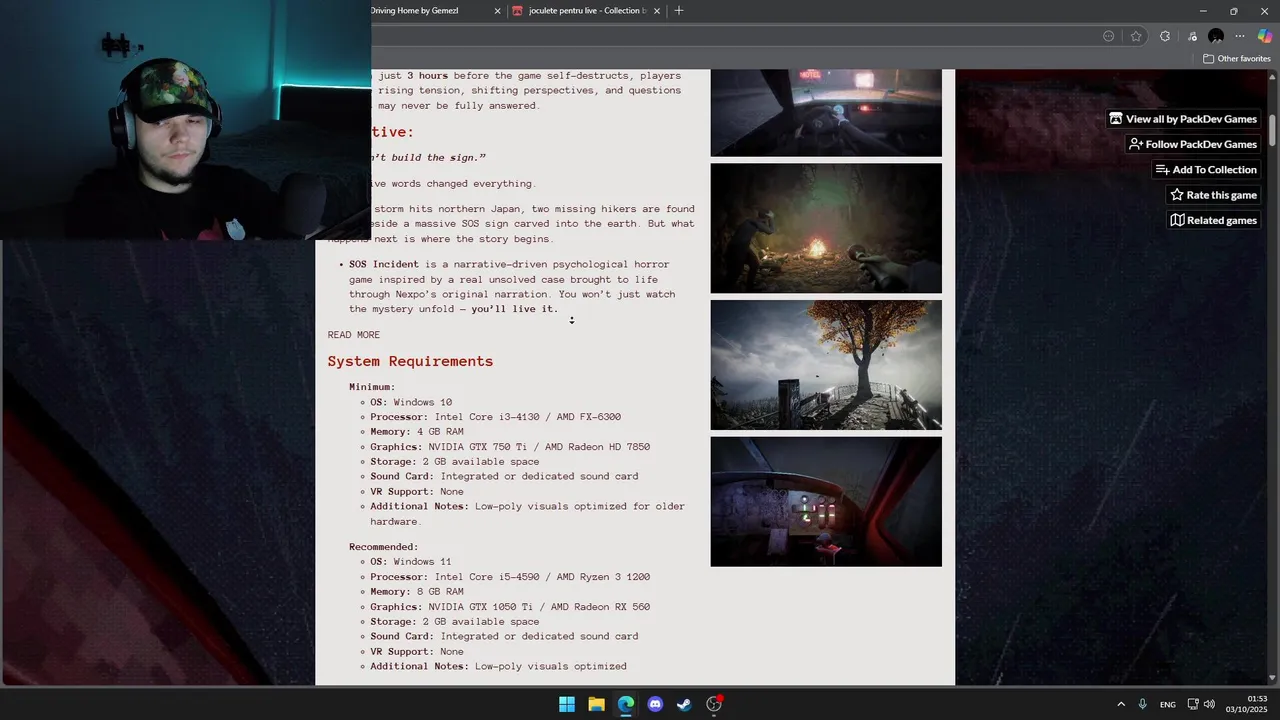Open the Other favorites folder
This screenshot has height=720, width=1280.
(x=1236, y=58)
